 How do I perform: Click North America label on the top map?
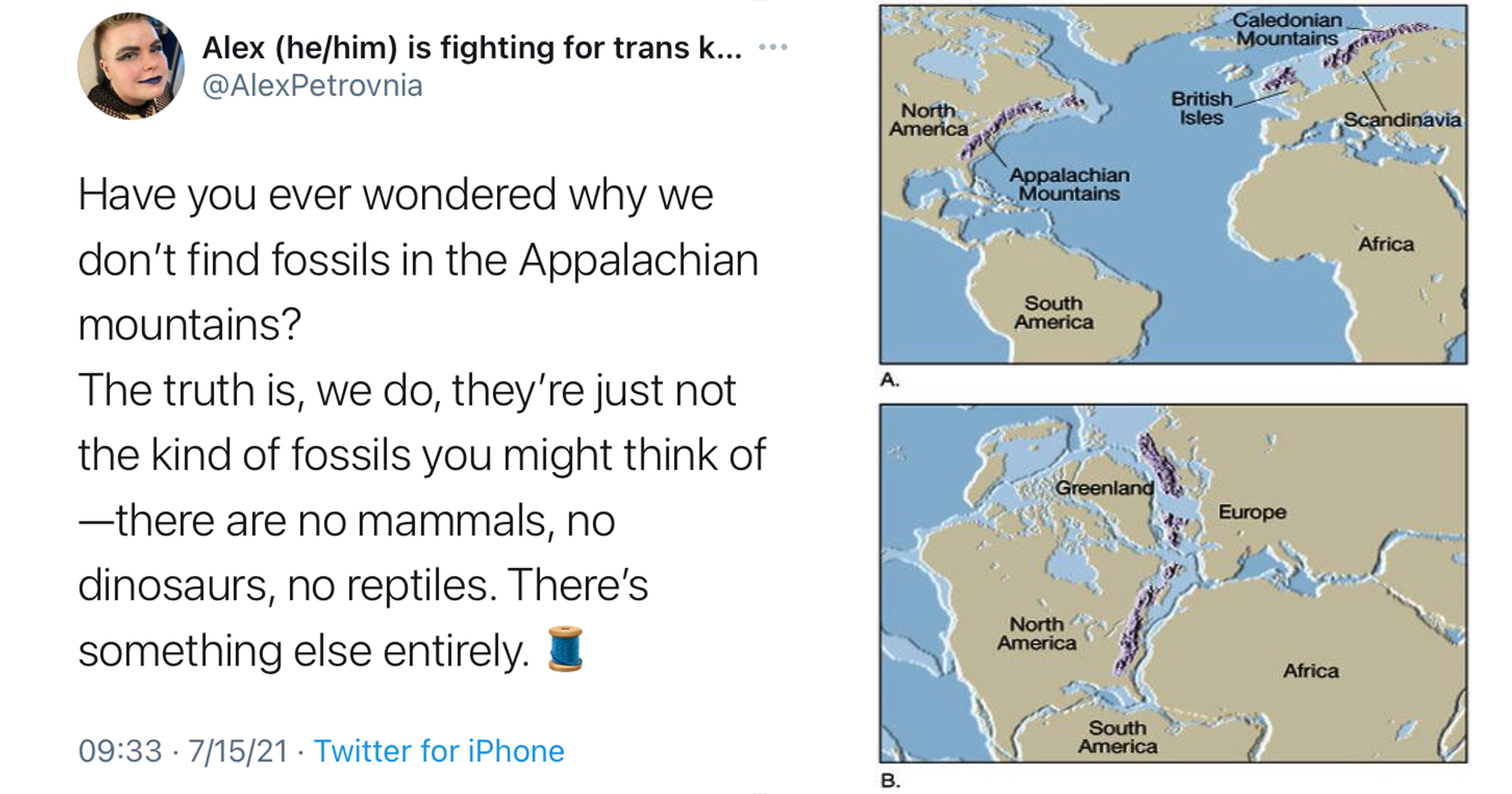point(928,120)
